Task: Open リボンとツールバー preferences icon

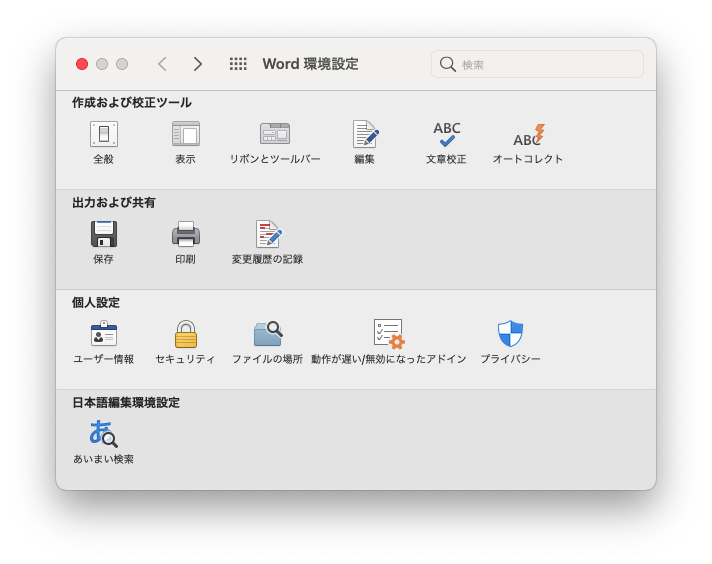Action: [275, 134]
